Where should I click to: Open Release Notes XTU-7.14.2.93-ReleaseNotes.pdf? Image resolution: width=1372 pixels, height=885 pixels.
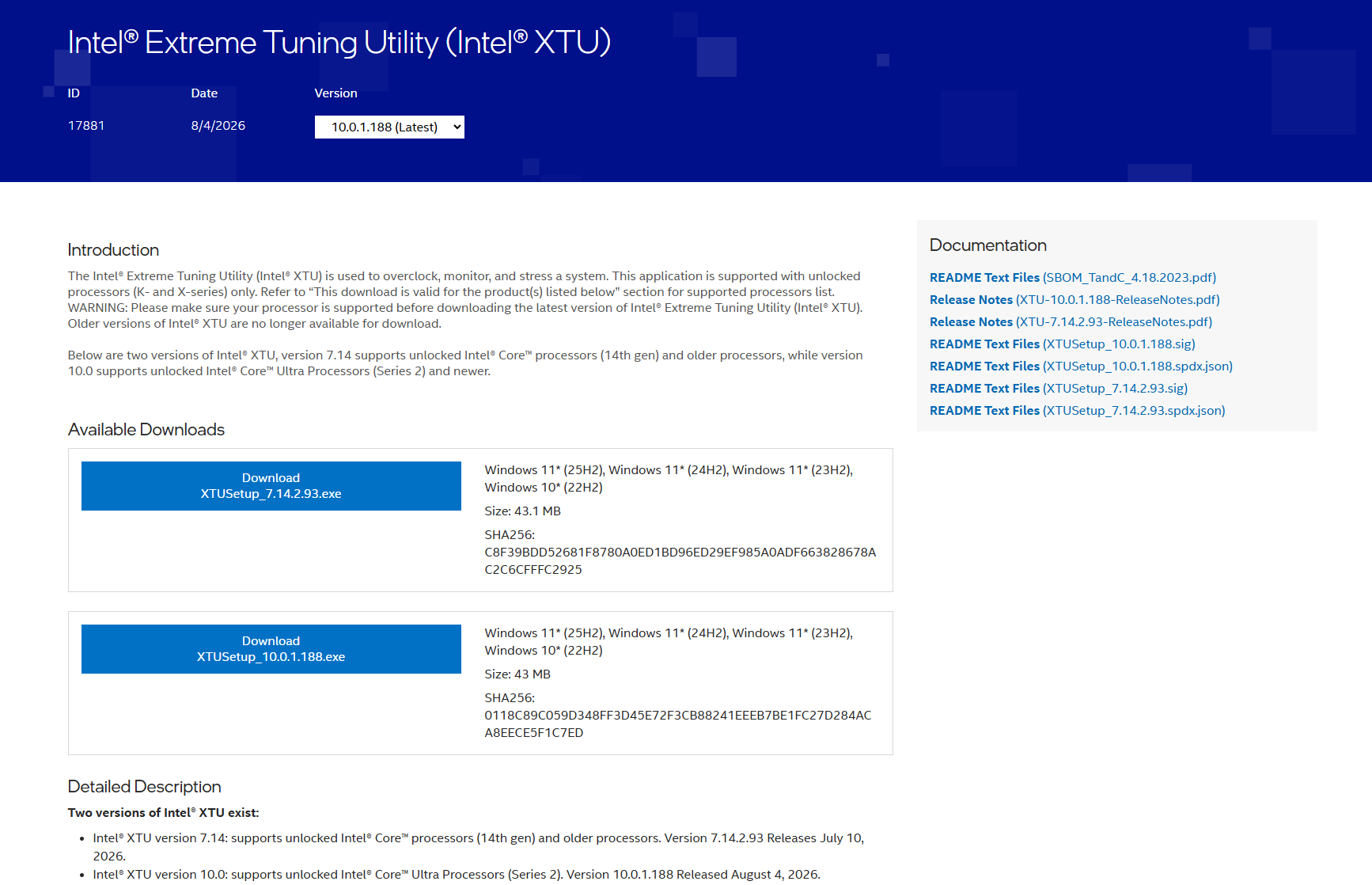coord(1071,322)
